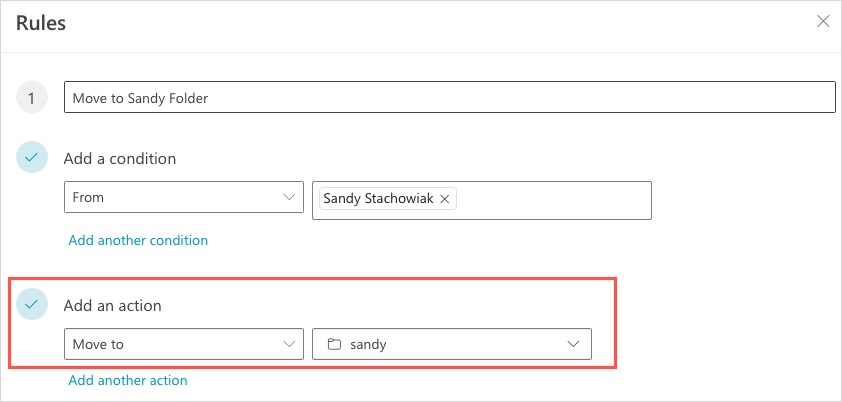Click the folder icon beside sandy
The width and height of the screenshot is (842, 402).
(334, 344)
